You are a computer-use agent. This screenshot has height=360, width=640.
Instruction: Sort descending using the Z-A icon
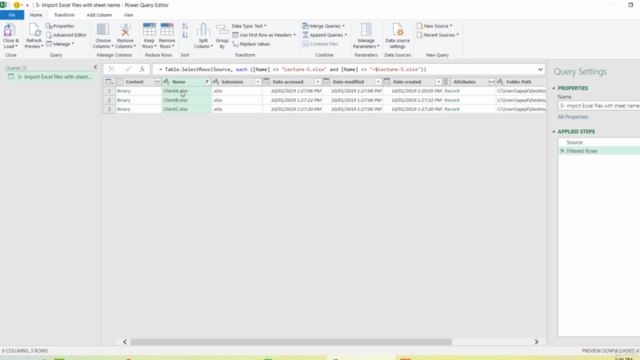(185, 35)
